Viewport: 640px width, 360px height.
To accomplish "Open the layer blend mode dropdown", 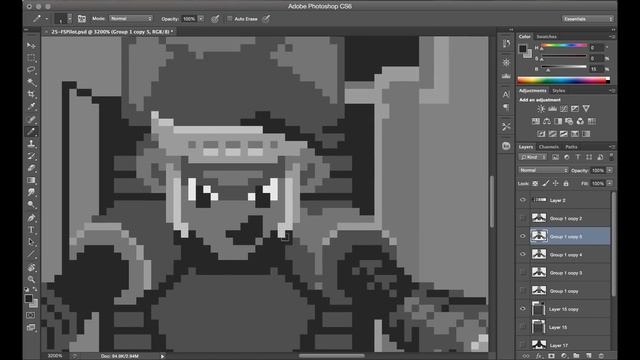I will coord(543,170).
